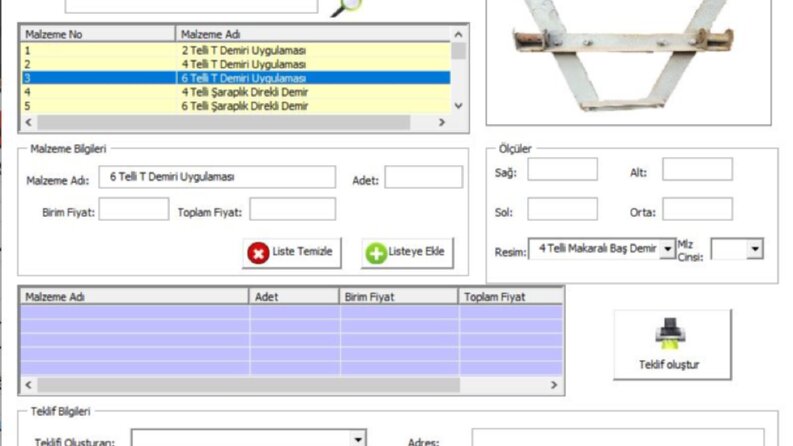Open the Teklifi Oluşturan dropdown
This screenshot has width=793, height=446.
(x=358, y=438)
